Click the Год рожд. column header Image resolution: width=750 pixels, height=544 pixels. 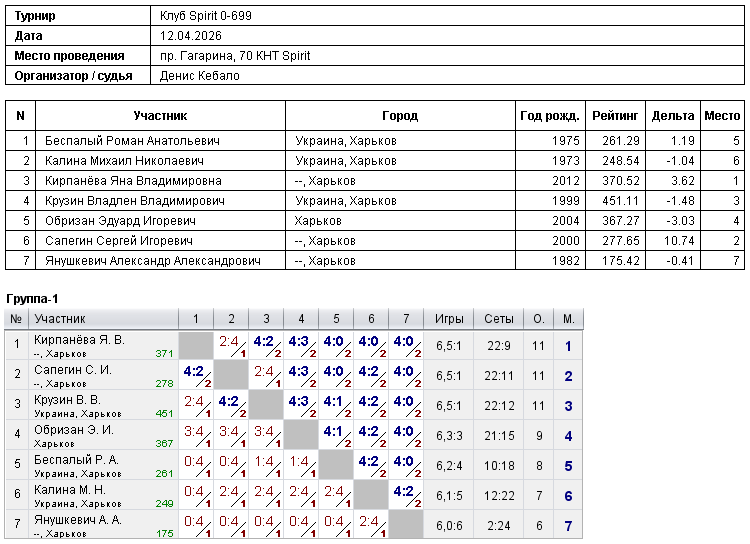click(550, 115)
